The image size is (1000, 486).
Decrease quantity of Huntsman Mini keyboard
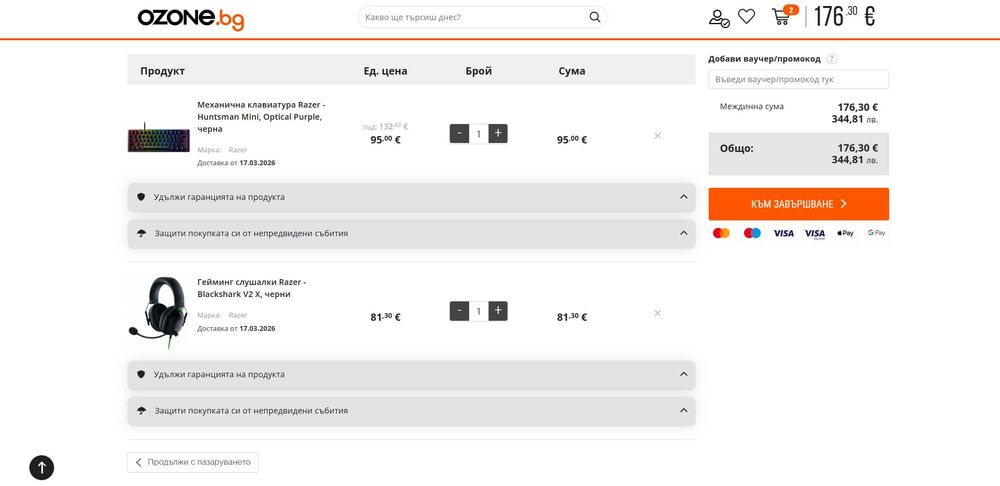459,134
